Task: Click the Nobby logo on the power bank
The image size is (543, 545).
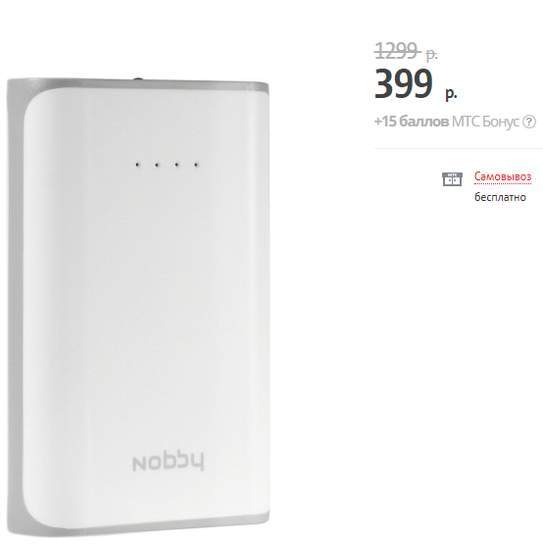Action: click(168, 462)
